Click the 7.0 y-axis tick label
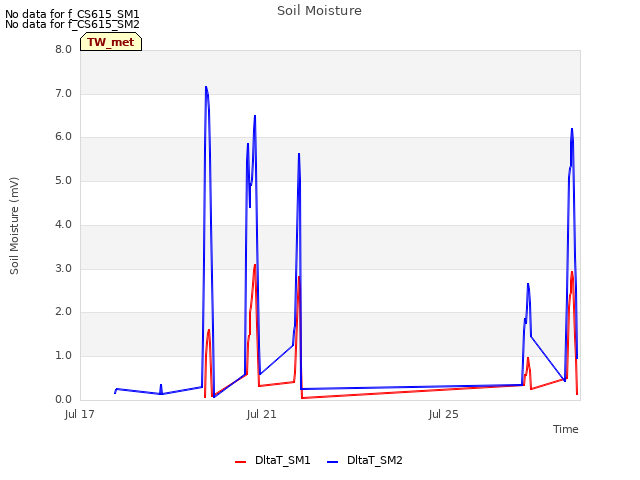 (x=63, y=93)
